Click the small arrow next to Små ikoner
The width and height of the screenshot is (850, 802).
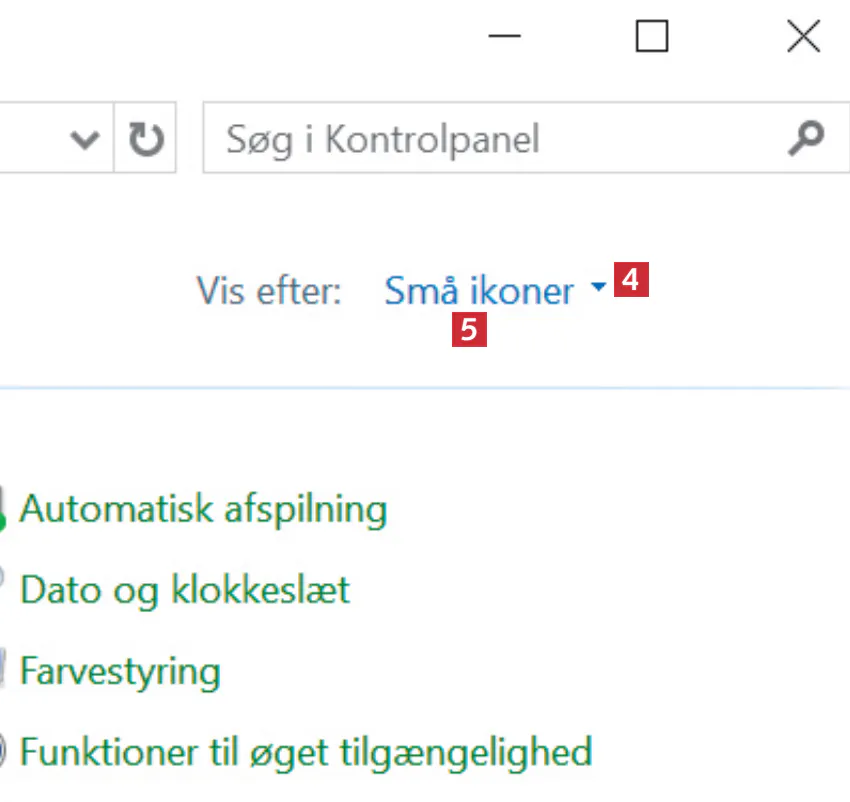point(598,288)
